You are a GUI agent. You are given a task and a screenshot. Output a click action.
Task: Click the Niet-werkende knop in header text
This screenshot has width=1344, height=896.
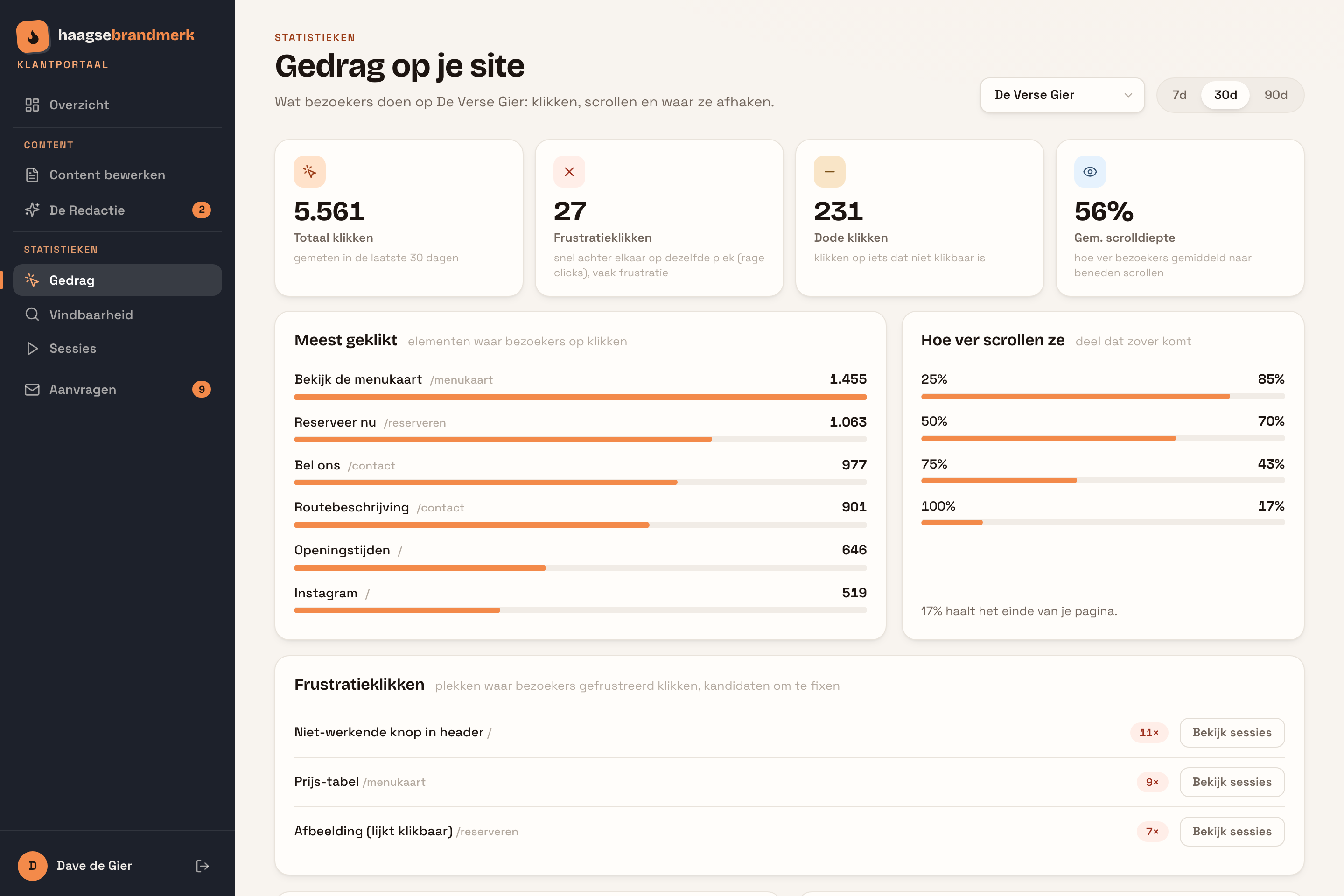389,733
